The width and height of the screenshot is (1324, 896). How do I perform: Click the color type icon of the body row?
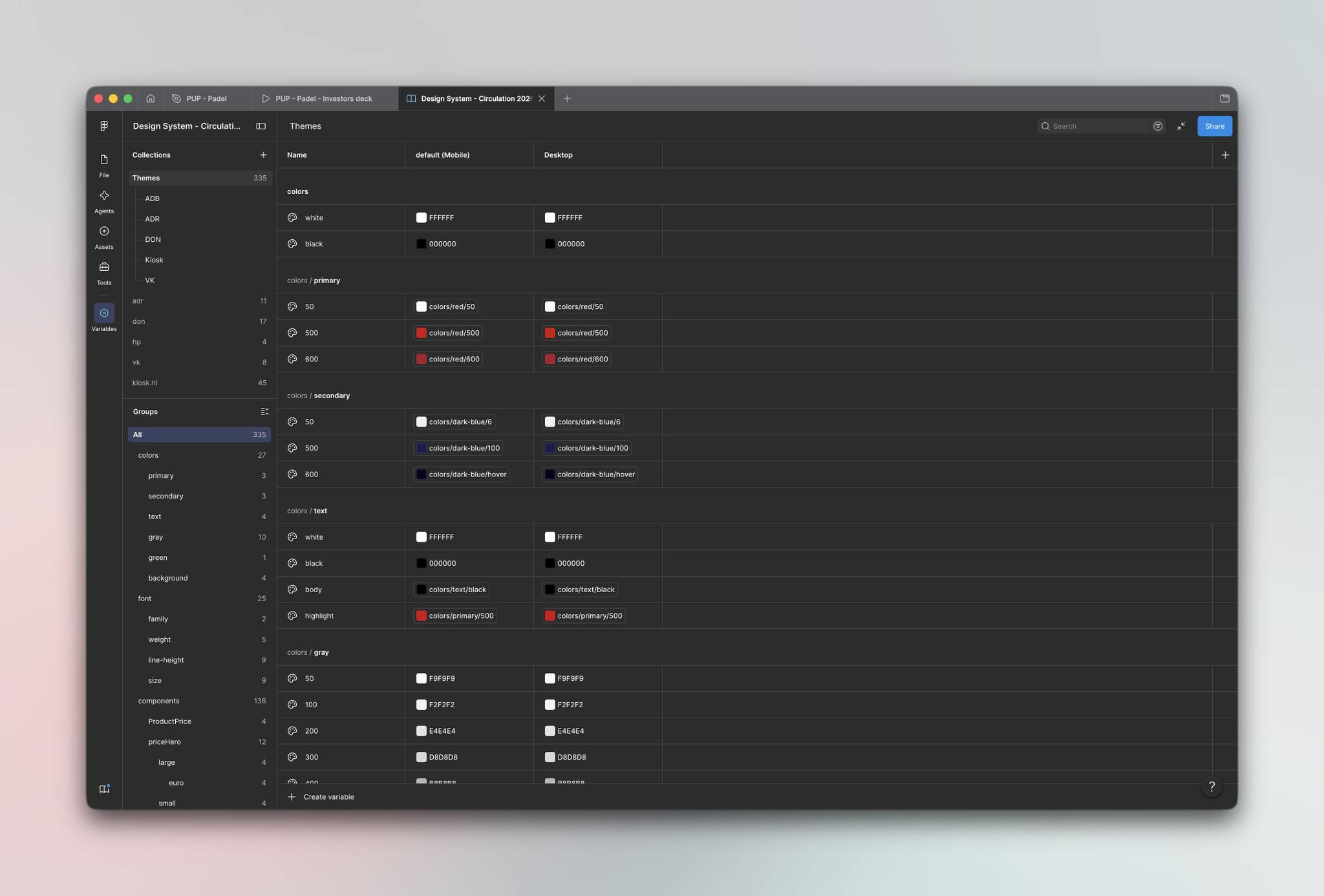(x=292, y=590)
